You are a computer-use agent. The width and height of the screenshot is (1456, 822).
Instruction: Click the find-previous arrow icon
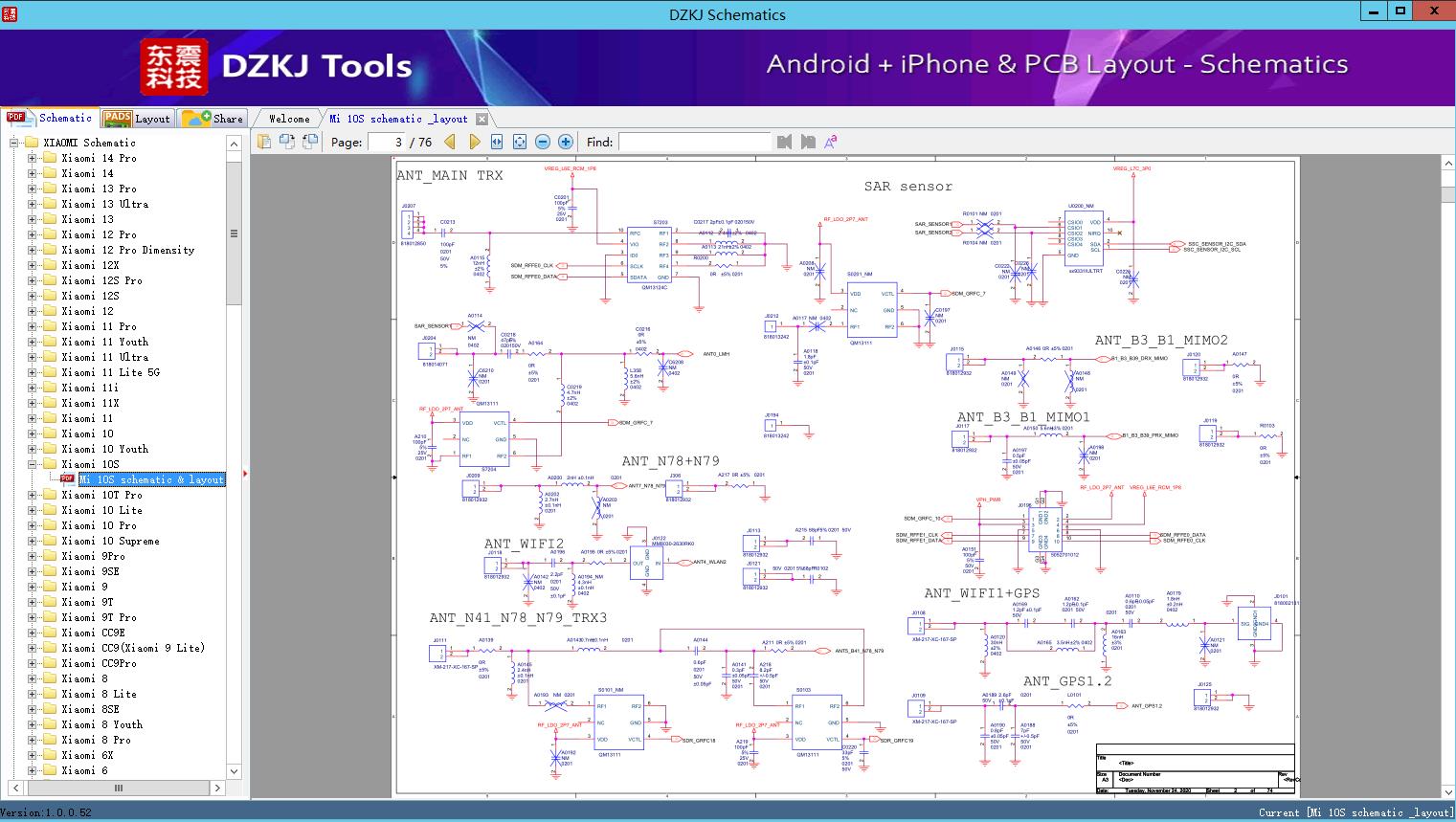tap(784, 142)
